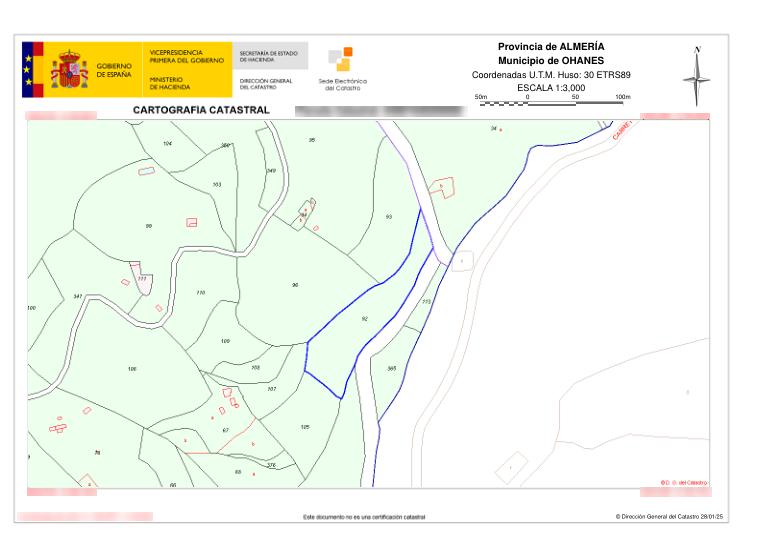Click parcel number 78 on the map

pyautogui.click(x=97, y=453)
